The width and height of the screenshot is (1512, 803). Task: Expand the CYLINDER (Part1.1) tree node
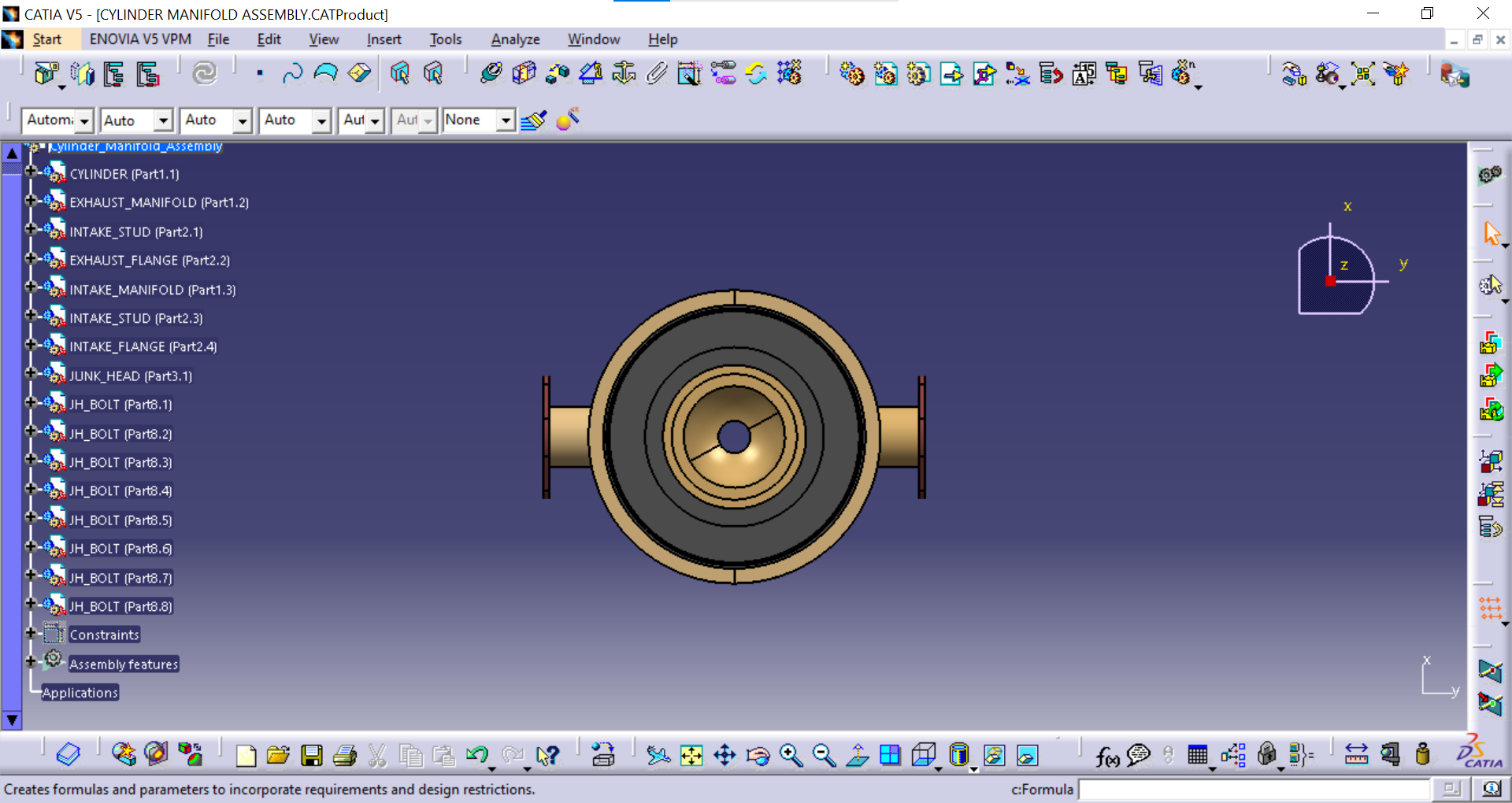point(31,171)
